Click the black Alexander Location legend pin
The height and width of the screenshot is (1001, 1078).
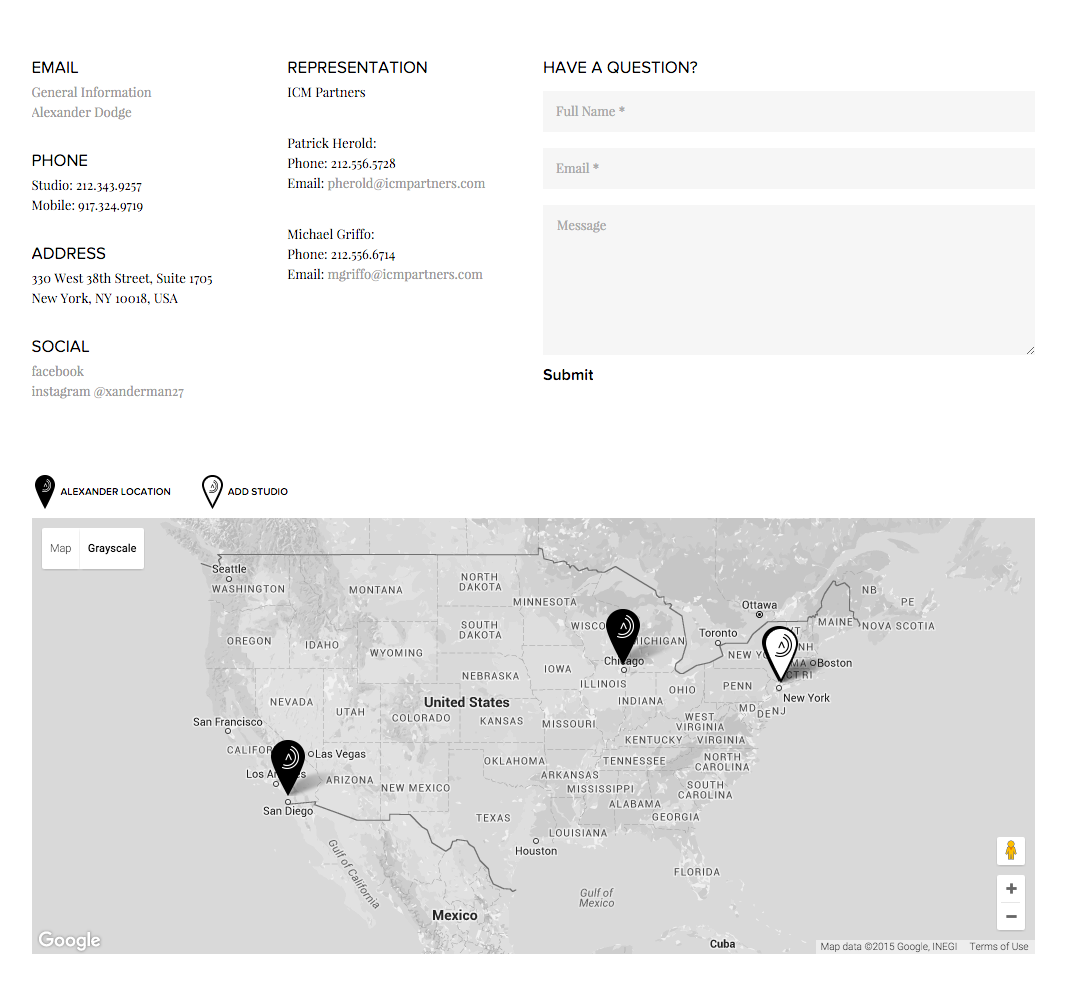pos(45,491)
